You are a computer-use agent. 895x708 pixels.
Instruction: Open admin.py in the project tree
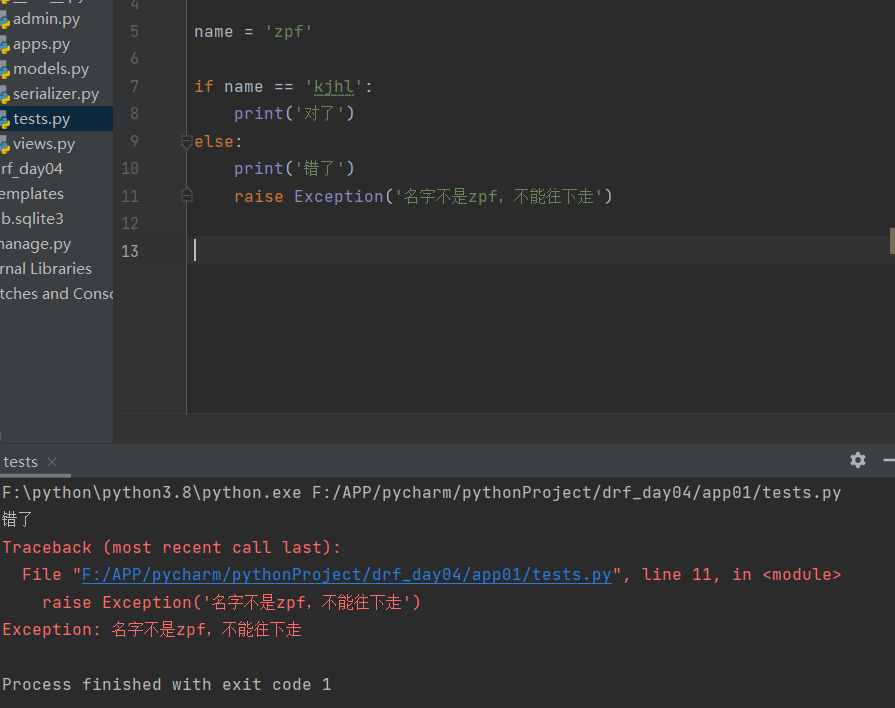(46, 19)
